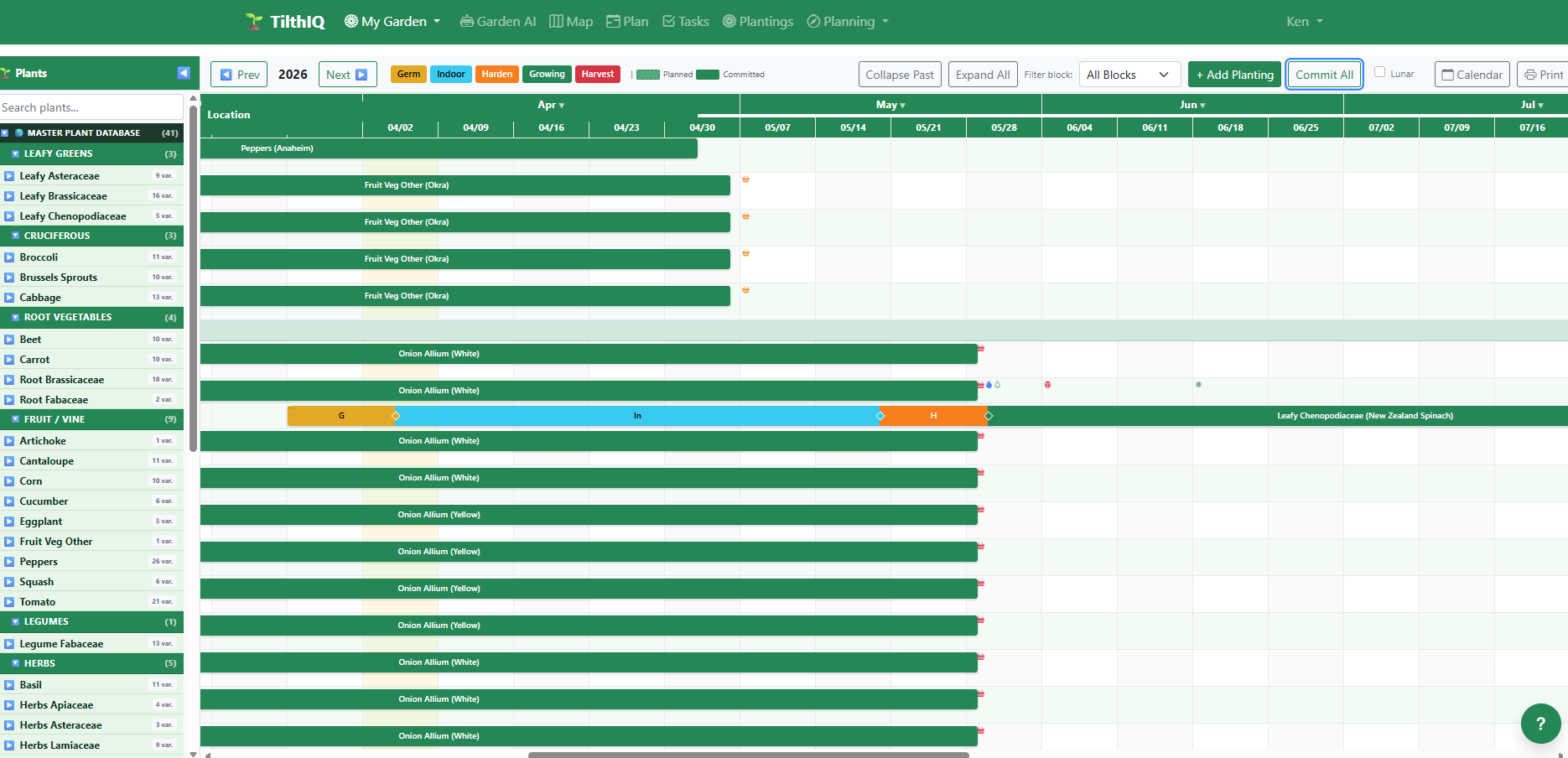1568x758 pixels.
Task: Expand the Leafy Asteraceae varieties
Action: tap(9, 176)
